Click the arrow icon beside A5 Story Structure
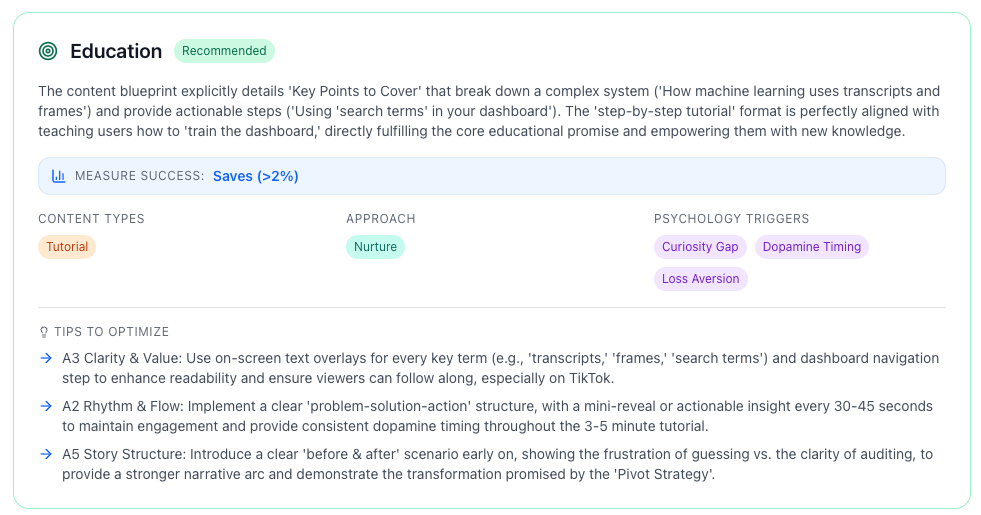Viewport: 981px width, 515px height. 46,454
